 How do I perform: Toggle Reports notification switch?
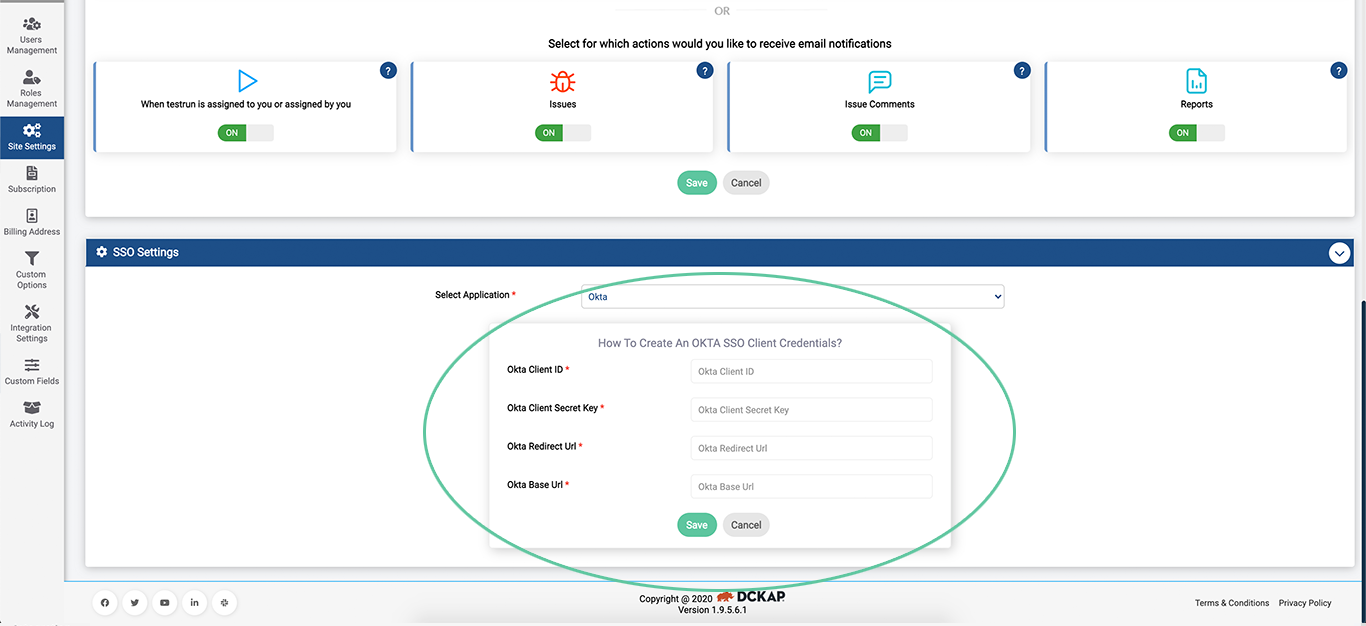pyautogui.click(x=1196, y=133)
